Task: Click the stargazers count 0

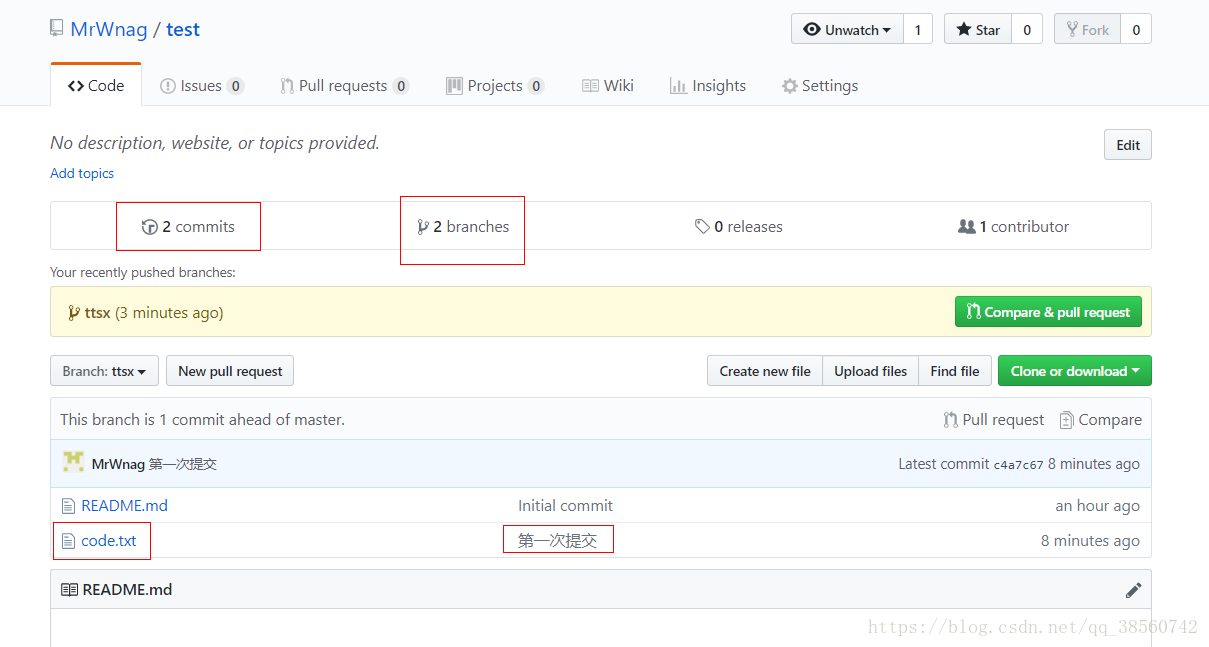Action: click(x=1027, y=29)
